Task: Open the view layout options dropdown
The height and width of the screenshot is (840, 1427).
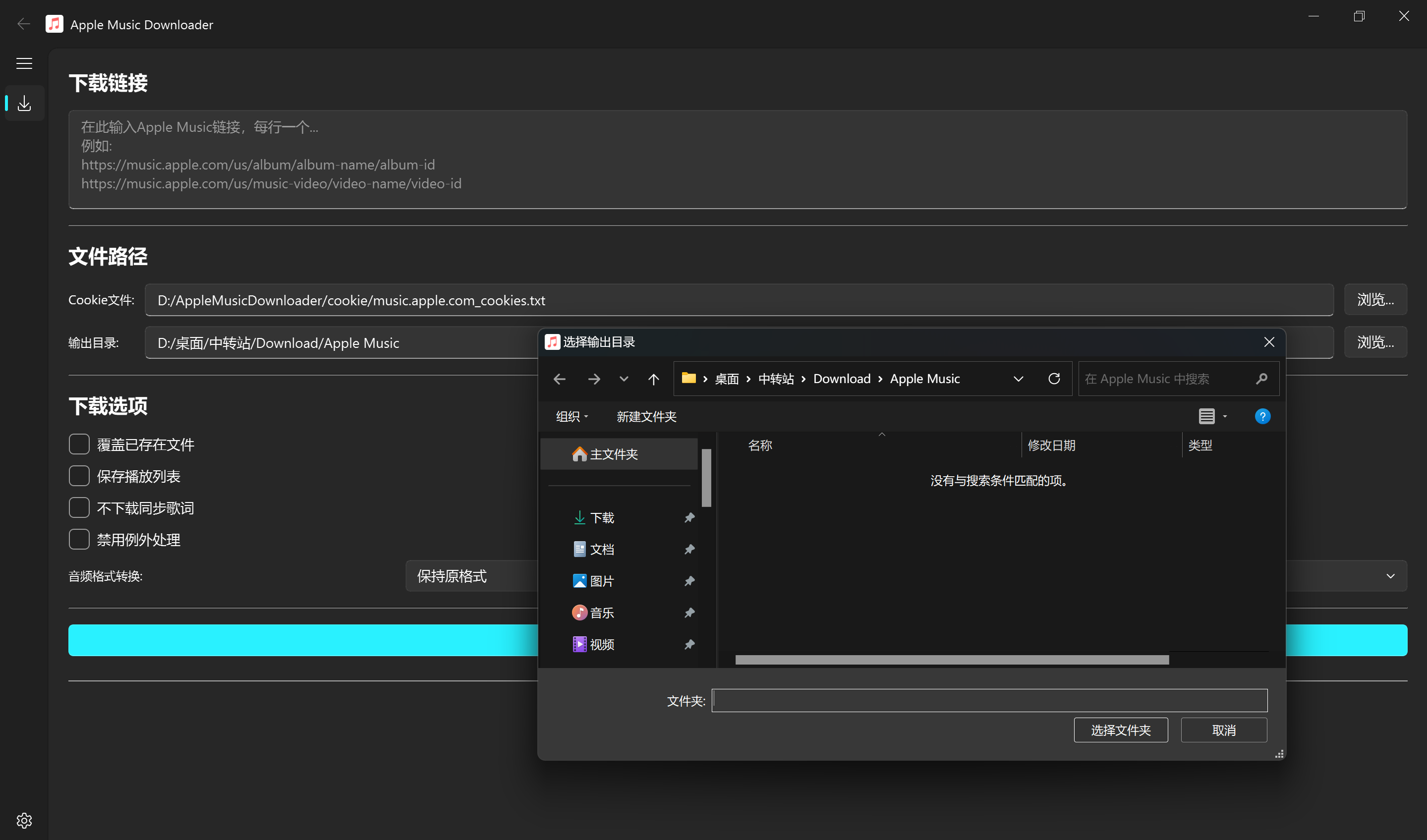Action: coord(1225,417)
